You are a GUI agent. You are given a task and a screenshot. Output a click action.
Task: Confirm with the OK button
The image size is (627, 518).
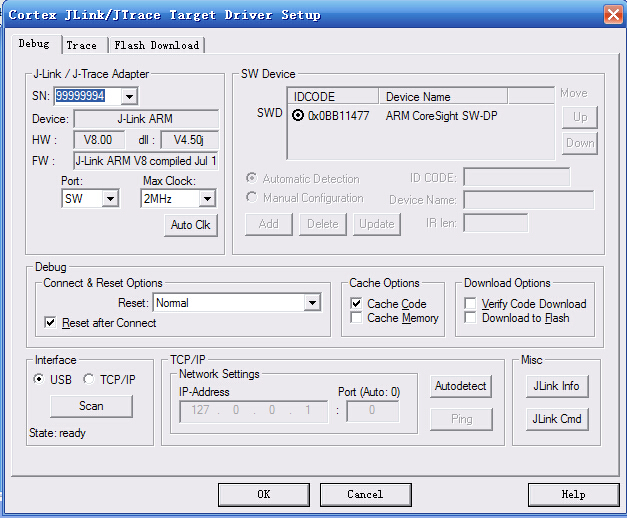point(264,495)
